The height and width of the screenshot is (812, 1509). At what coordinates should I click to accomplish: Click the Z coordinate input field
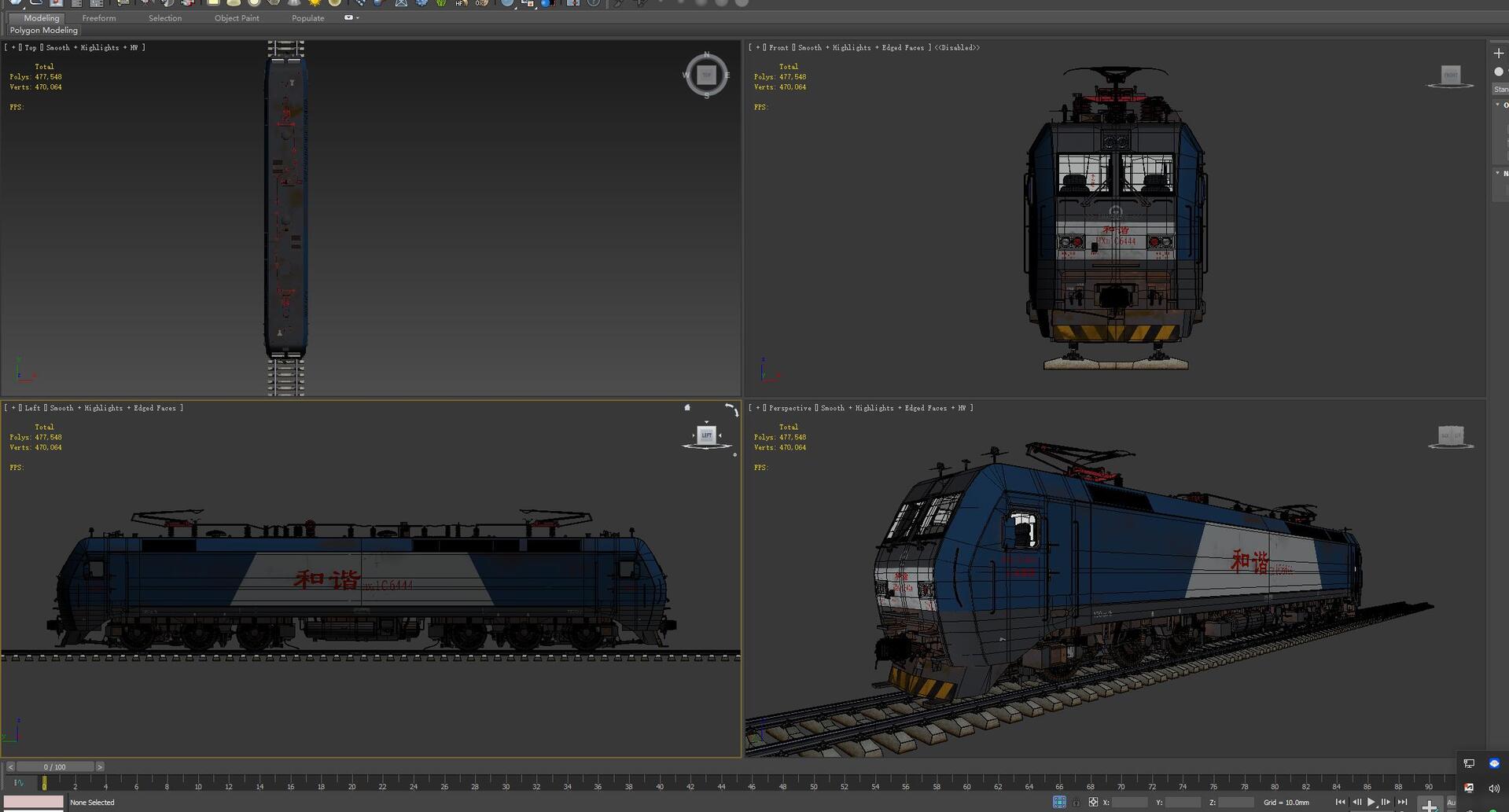click(x=1236, y=802)
